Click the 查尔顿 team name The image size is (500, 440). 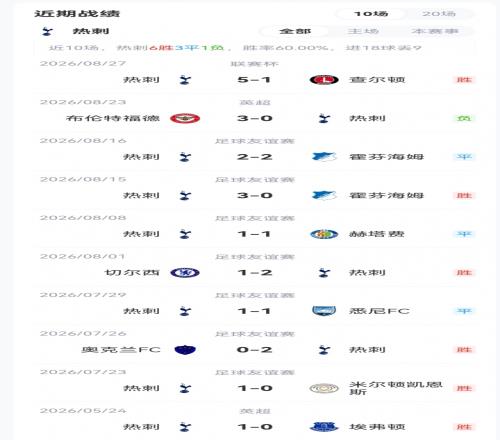[377, 80]
